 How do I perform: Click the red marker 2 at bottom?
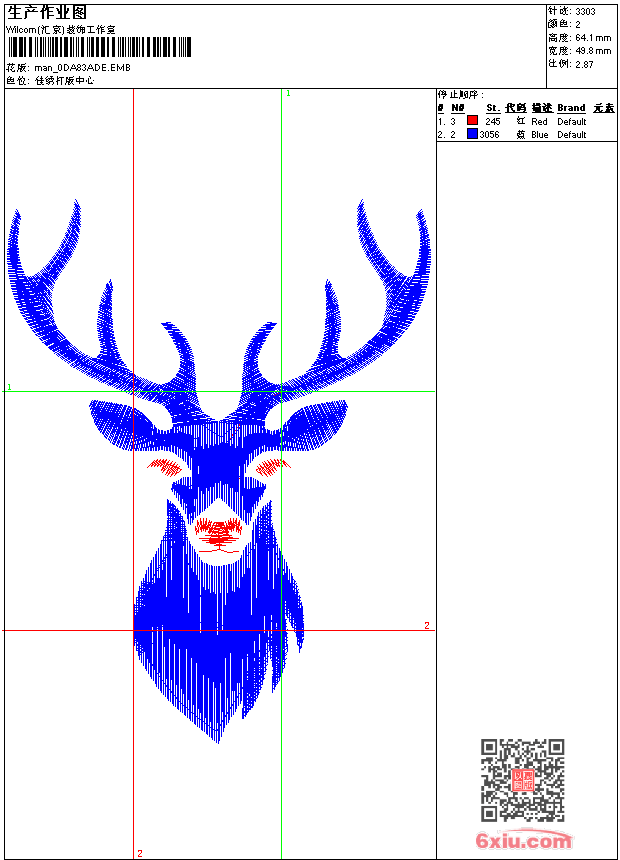[x=139, y=853]
